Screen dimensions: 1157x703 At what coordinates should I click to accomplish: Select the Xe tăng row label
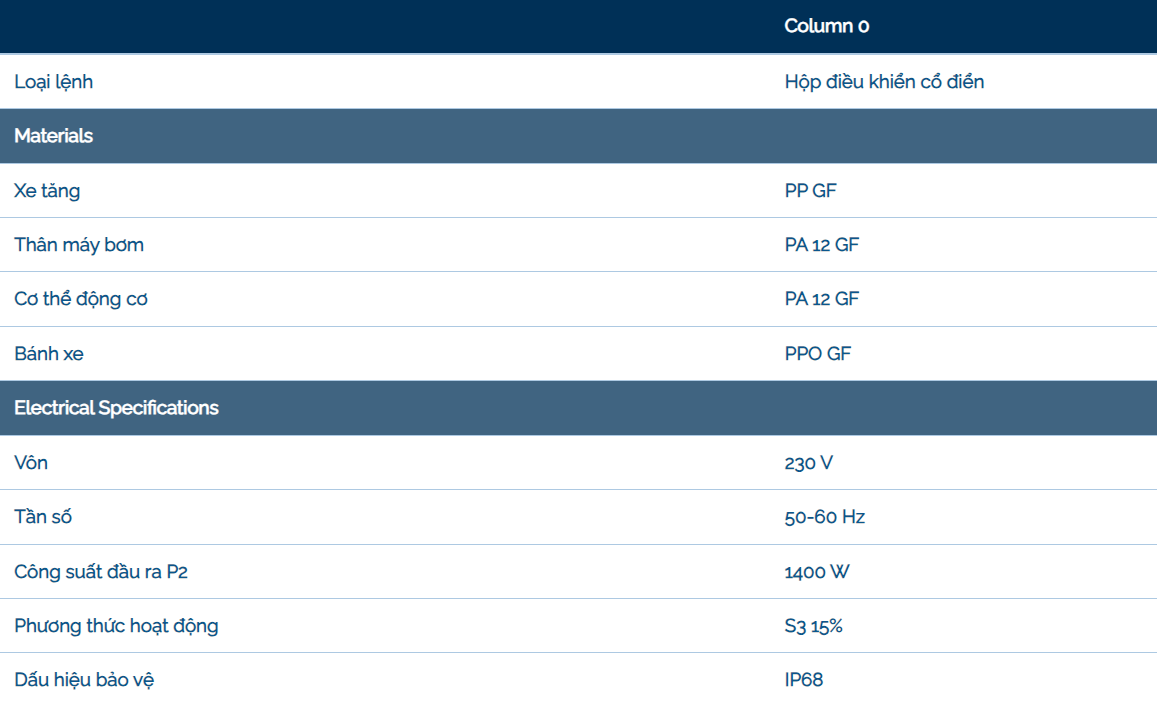(47, 190)
